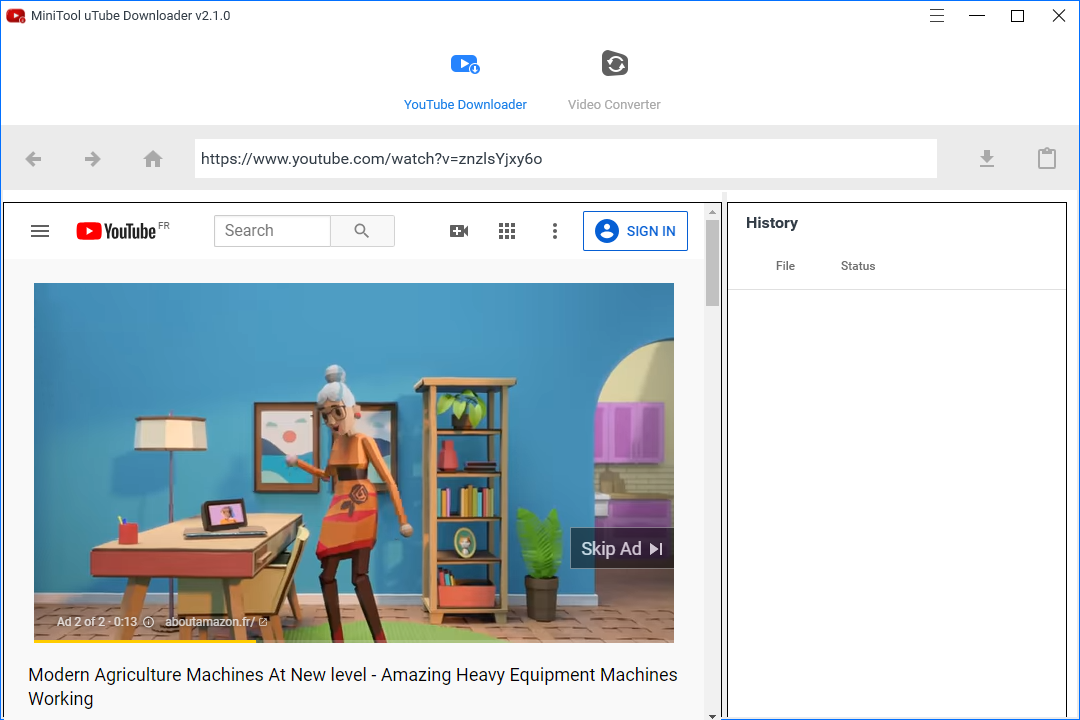Skip the ad with Skip Ad button
The height and width of the screenshot is (720, 1080).
tap(622, 548)
